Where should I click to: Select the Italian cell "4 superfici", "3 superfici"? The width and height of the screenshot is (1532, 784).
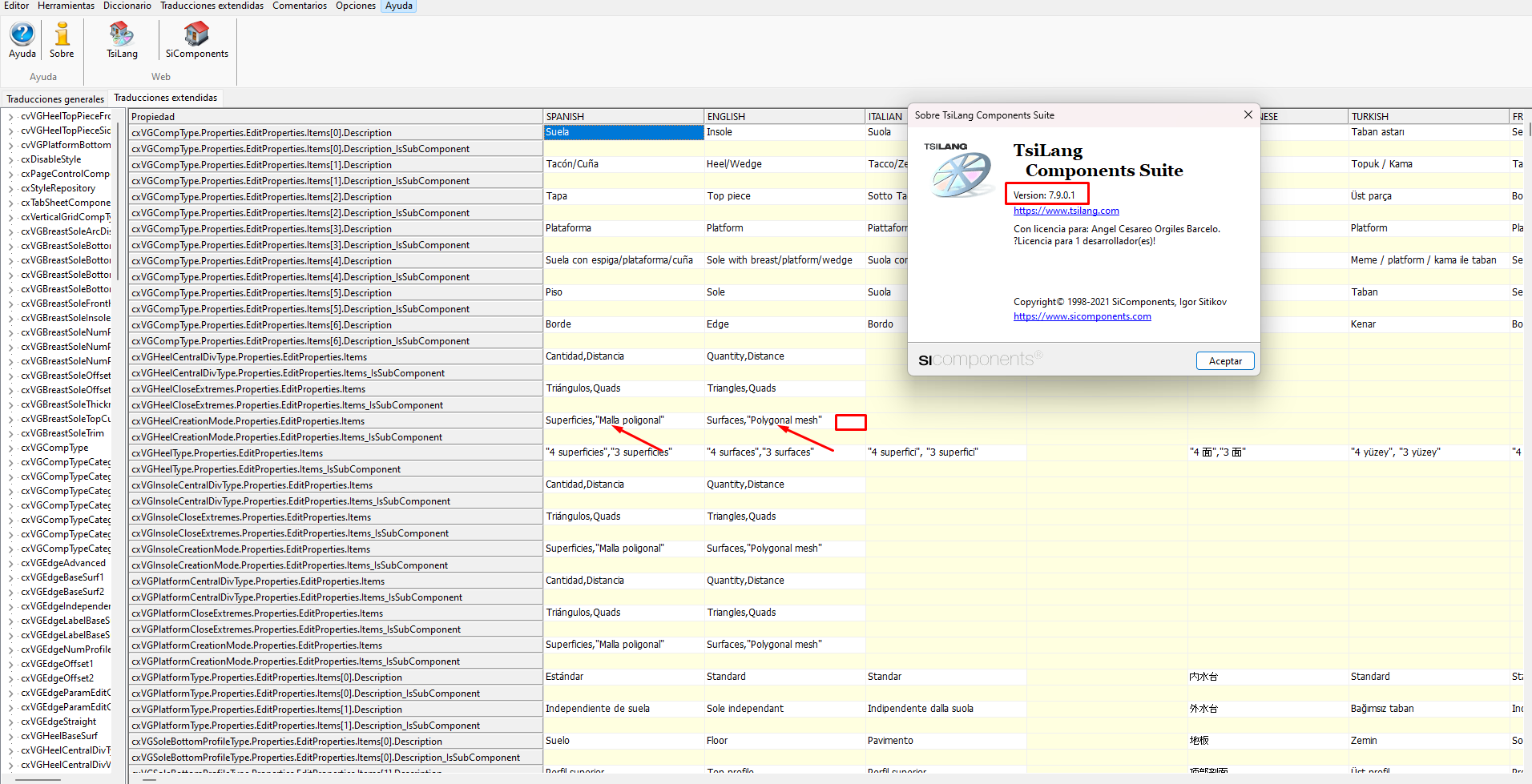point(945,452)
